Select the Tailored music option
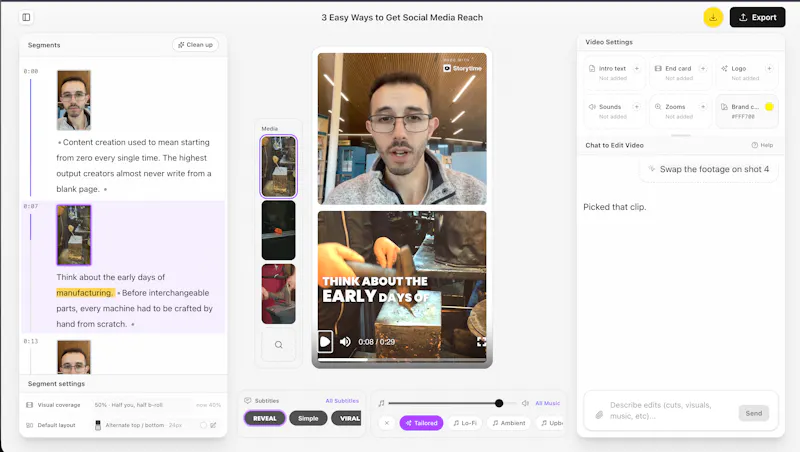800x452 pixels. click(x=421, y=423)
